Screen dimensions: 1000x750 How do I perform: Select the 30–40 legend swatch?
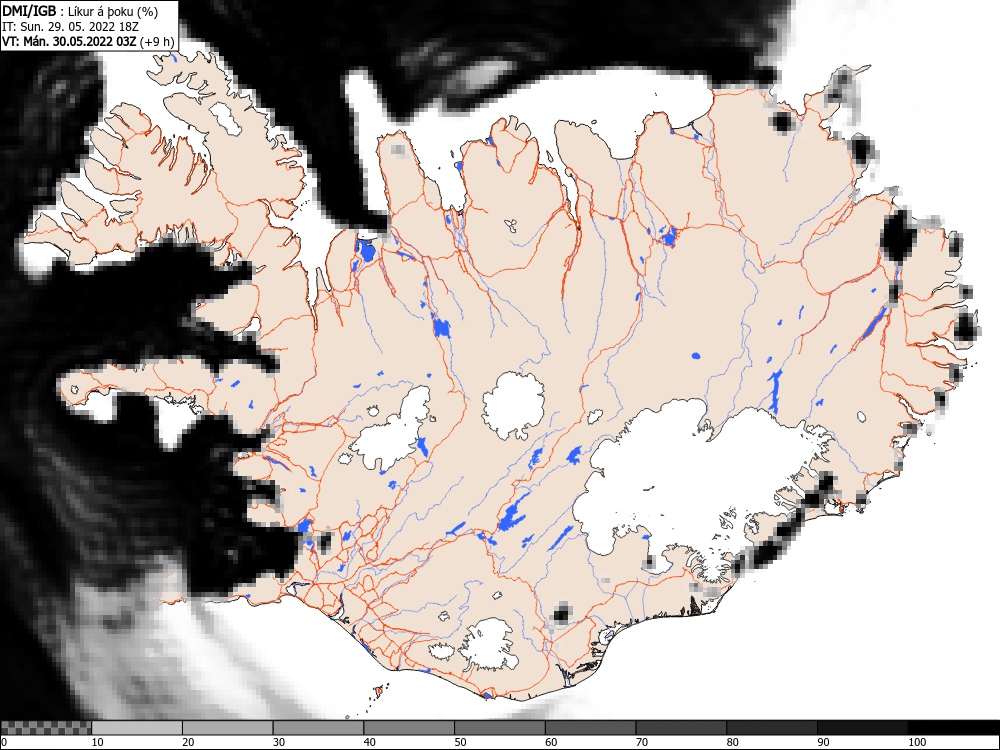pos(318,728)
